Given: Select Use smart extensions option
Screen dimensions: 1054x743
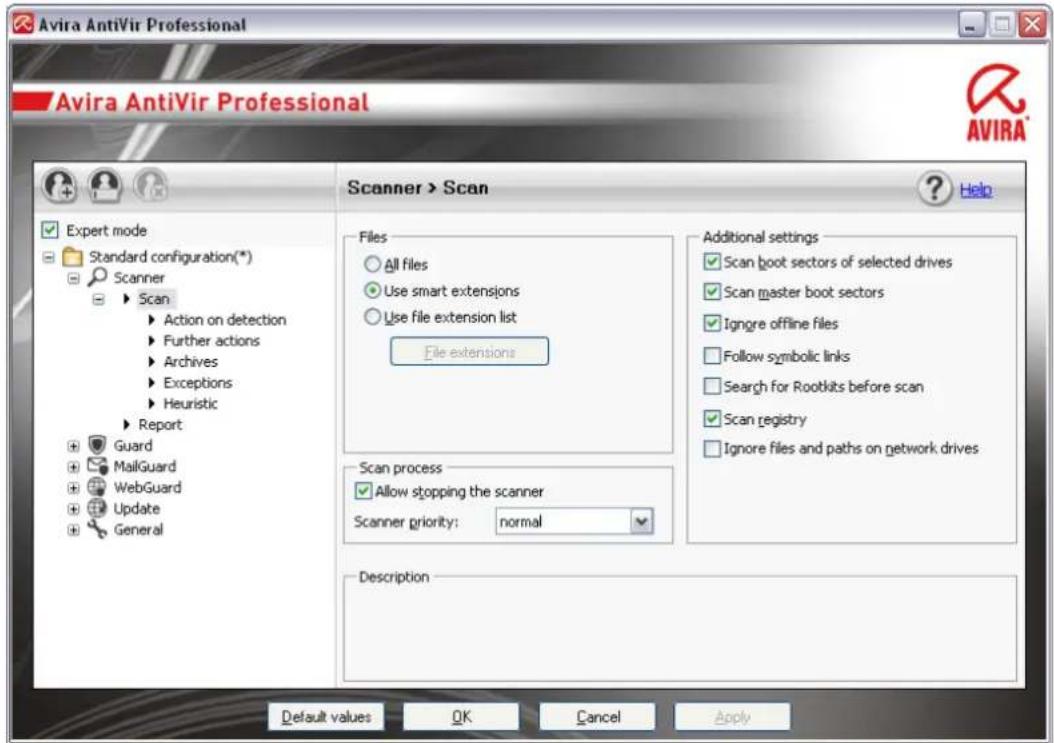Looking at the screenshot, I should [372, 290].
